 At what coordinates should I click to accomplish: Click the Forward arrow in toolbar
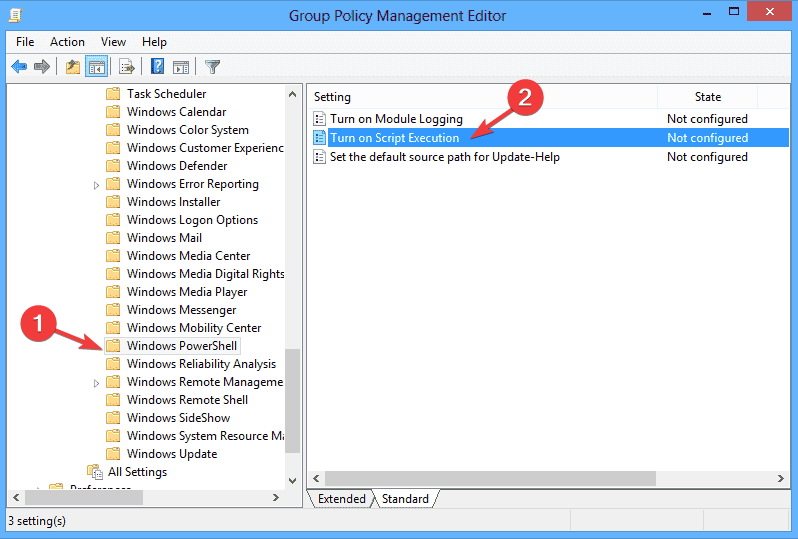pyautogui.click(x=42, y=67)
